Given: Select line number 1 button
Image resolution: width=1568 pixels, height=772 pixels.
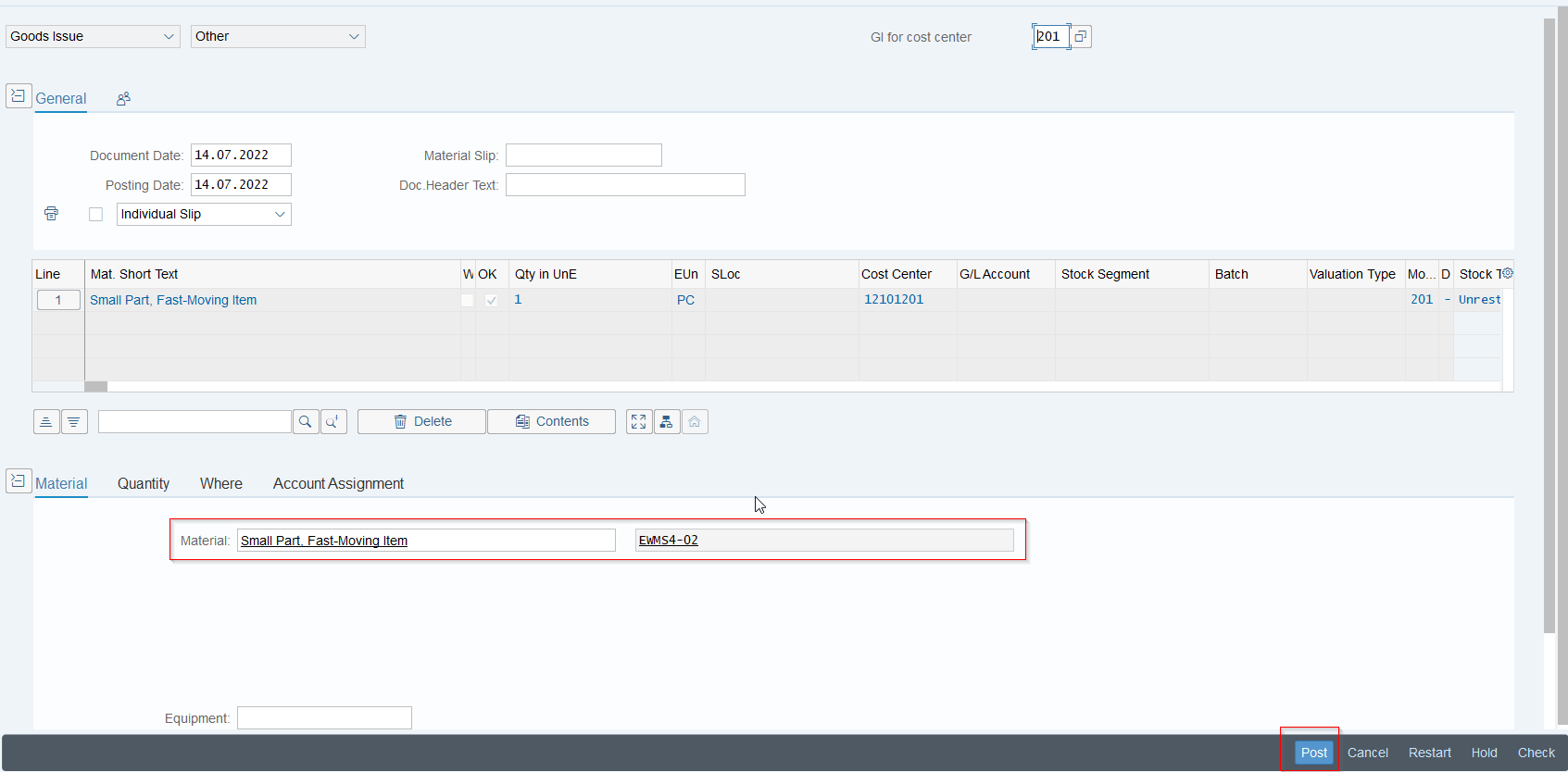Looking at the screenshot, I should [x=58, y=300].
